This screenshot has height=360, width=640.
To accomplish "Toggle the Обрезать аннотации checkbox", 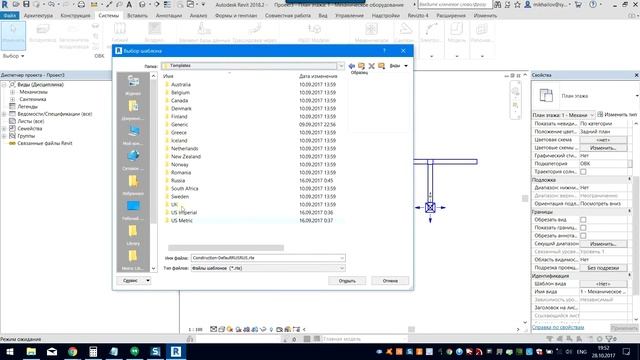I will [x=583, y=236].
